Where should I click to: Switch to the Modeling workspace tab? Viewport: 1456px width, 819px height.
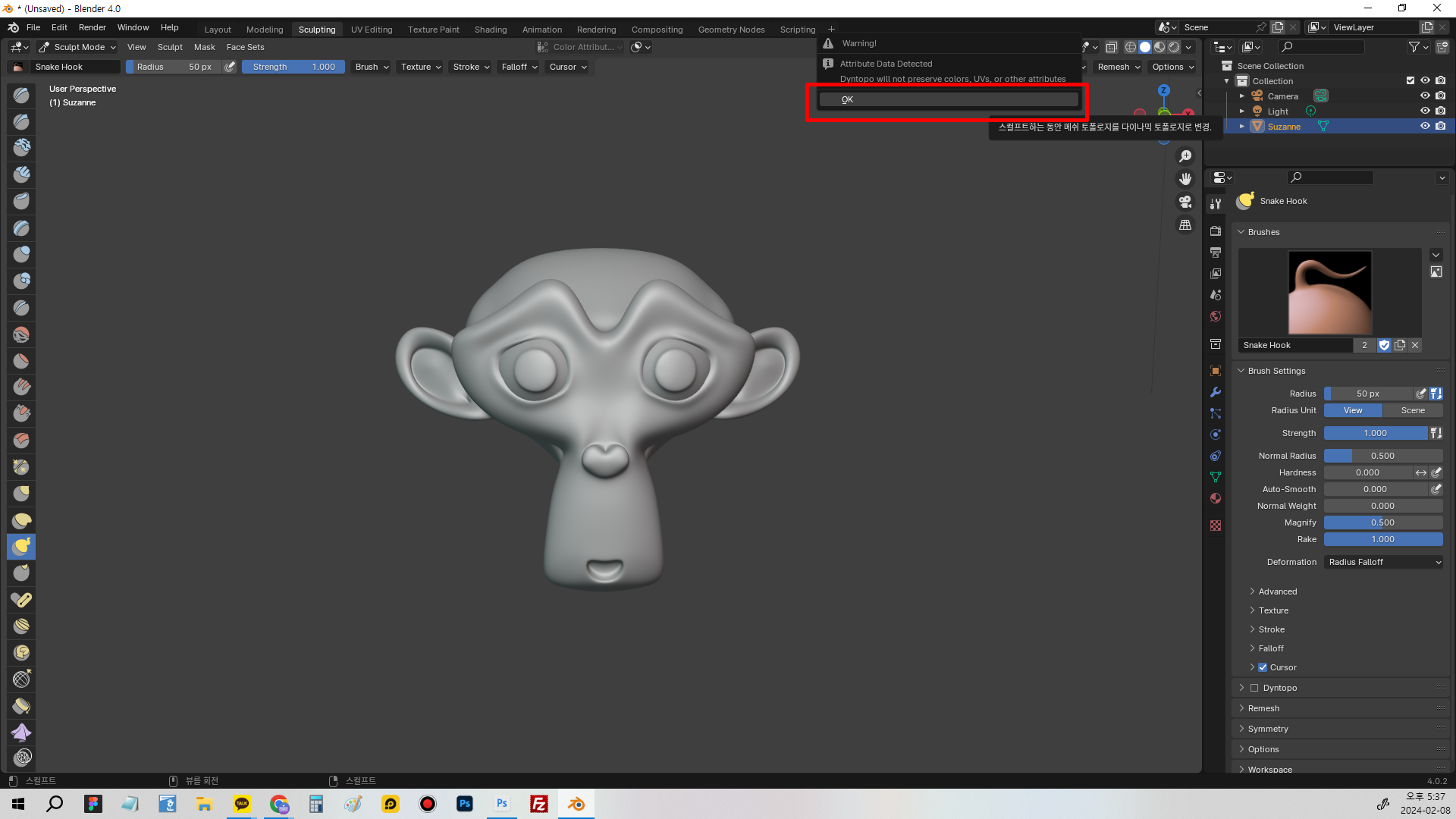pos(265,30)
